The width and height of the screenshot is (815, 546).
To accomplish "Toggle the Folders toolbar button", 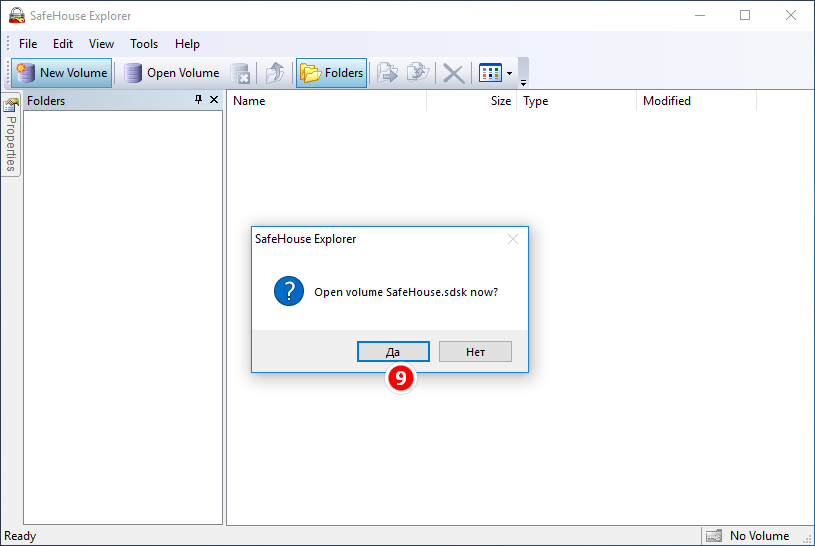I will [332, 73].
